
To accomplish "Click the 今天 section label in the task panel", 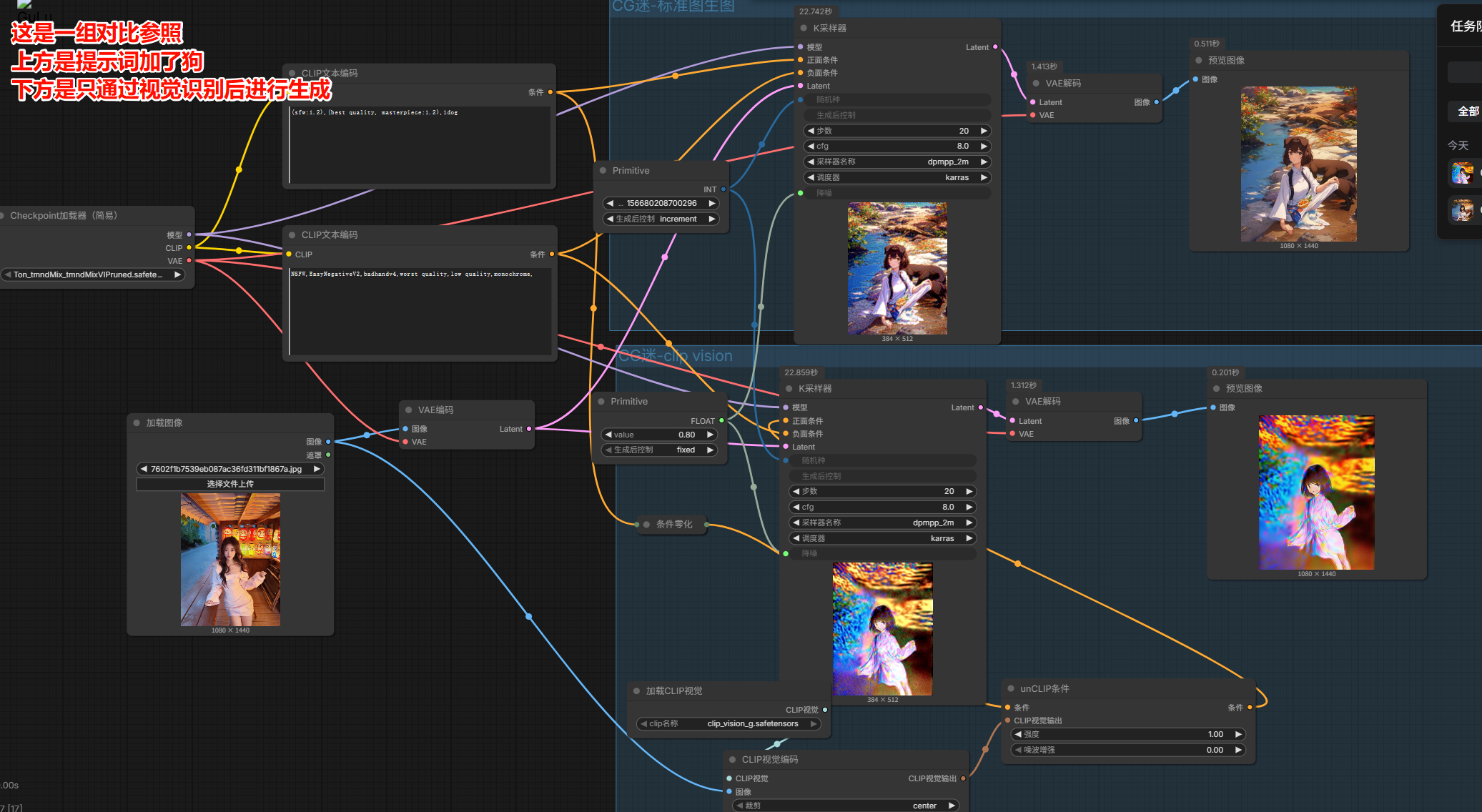I will coord(1458,145).
